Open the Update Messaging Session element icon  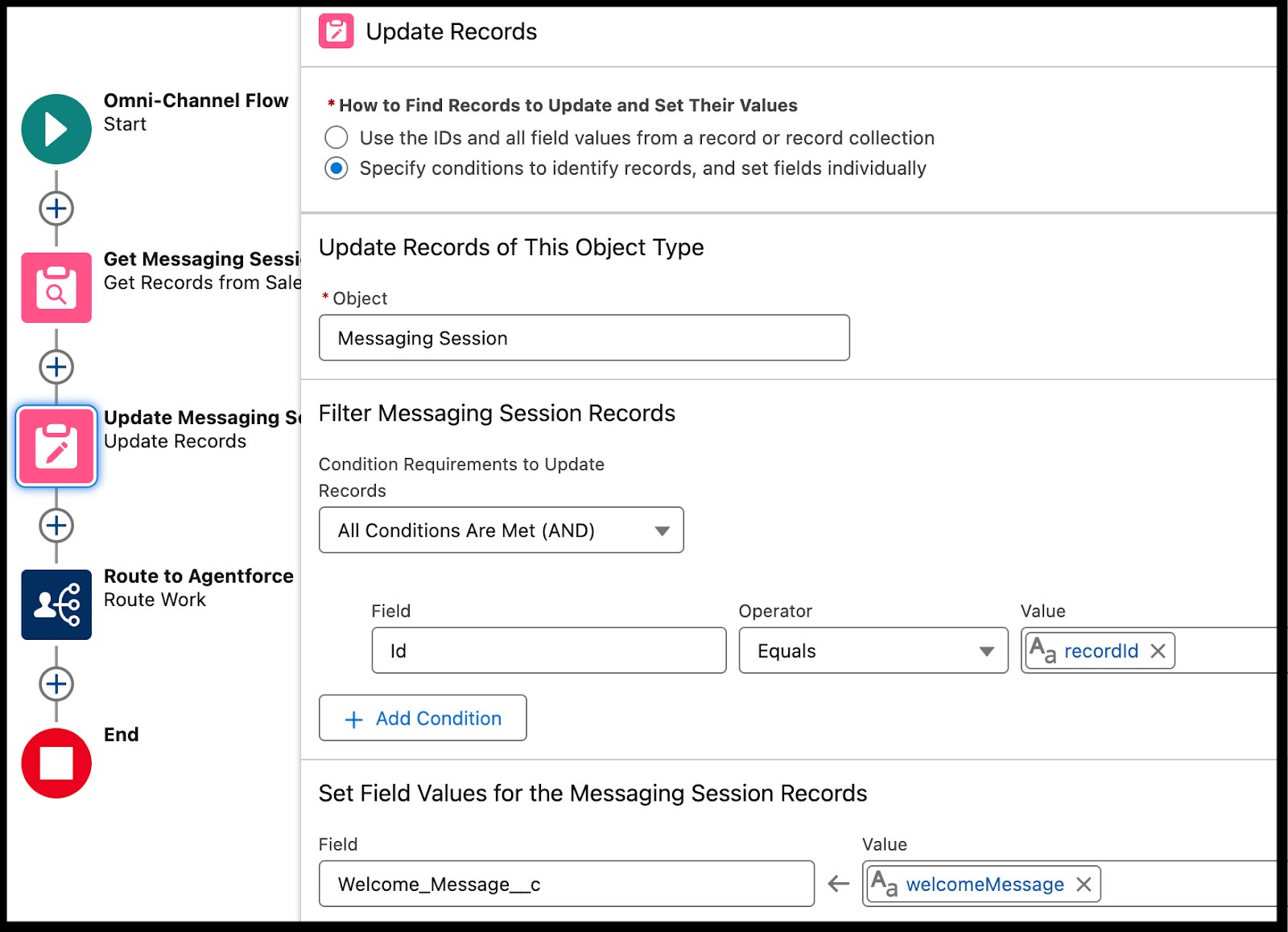(x=56, y=446)
